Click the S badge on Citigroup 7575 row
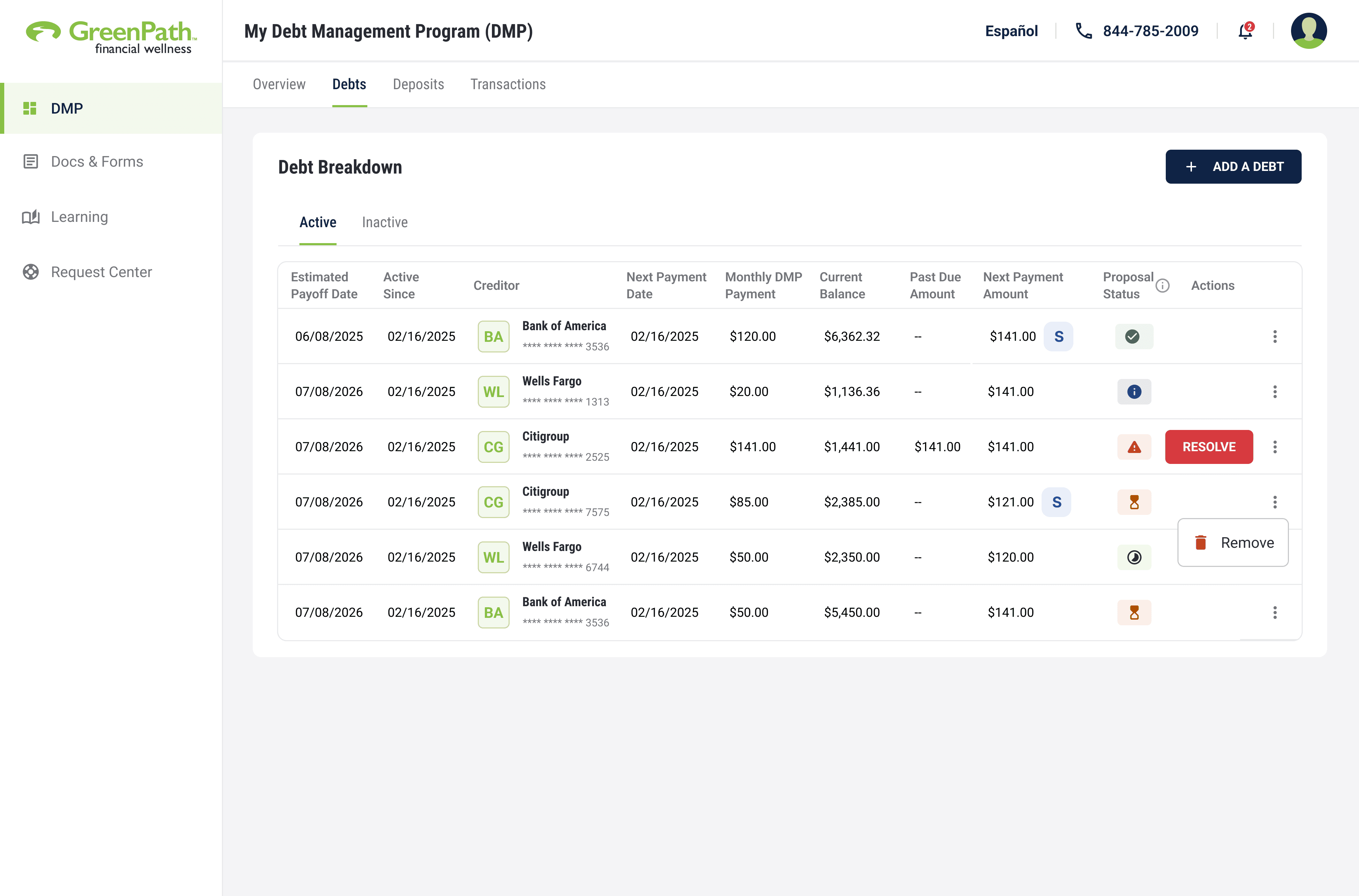 tap(1056, 502)
